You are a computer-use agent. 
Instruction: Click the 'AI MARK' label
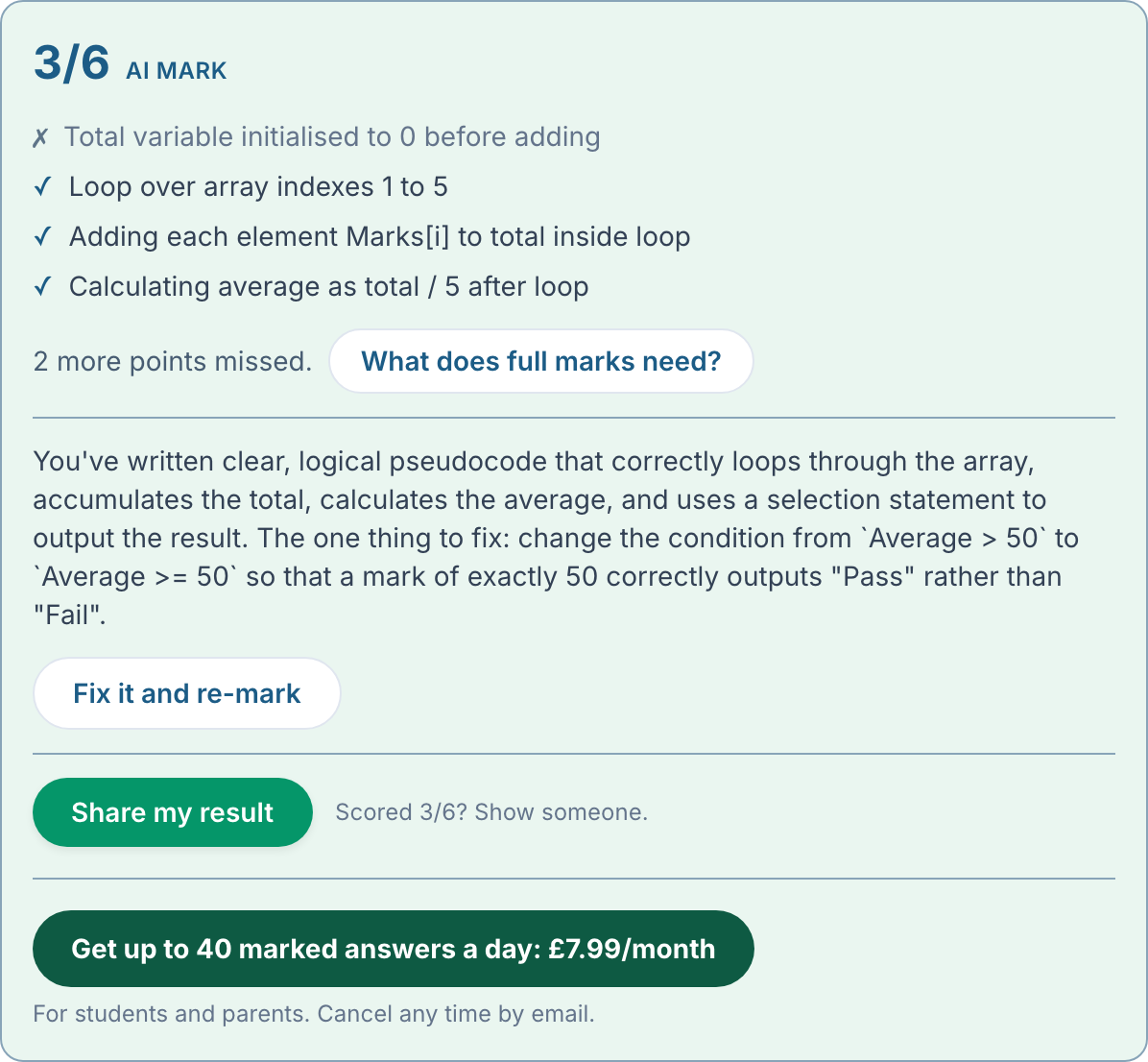pos(177,70)
